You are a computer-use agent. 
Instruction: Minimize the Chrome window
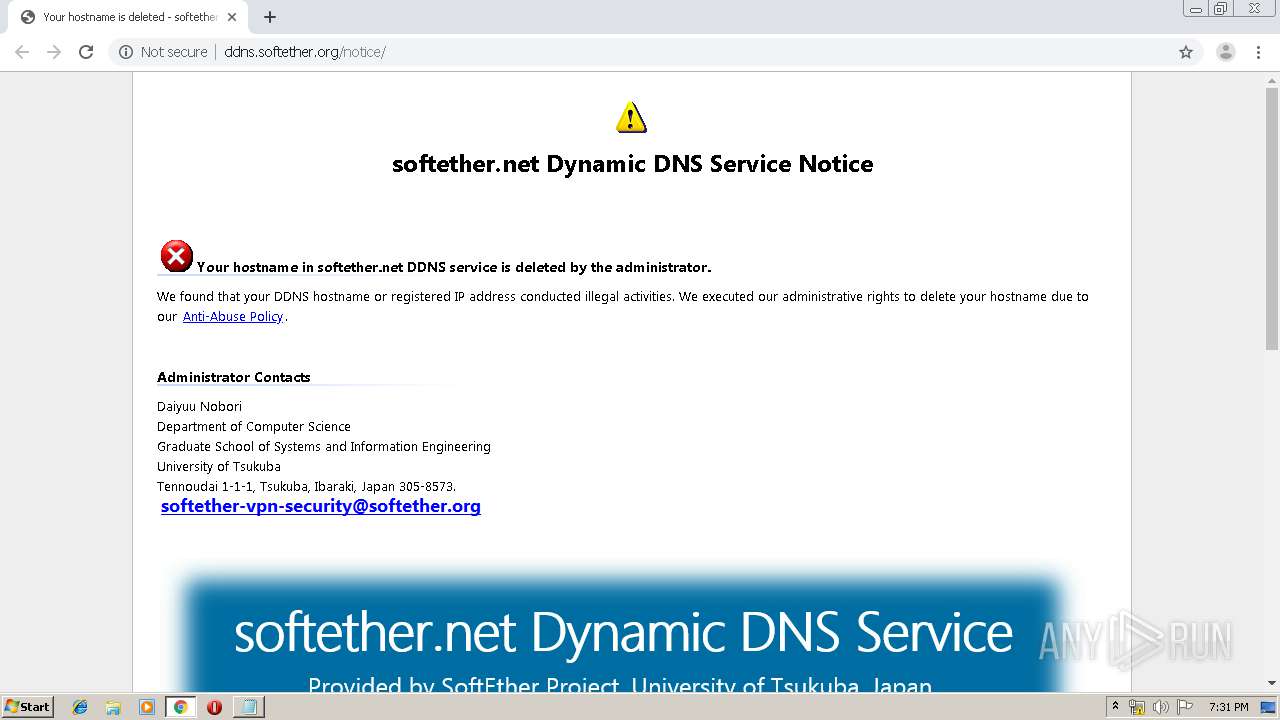1196,9
